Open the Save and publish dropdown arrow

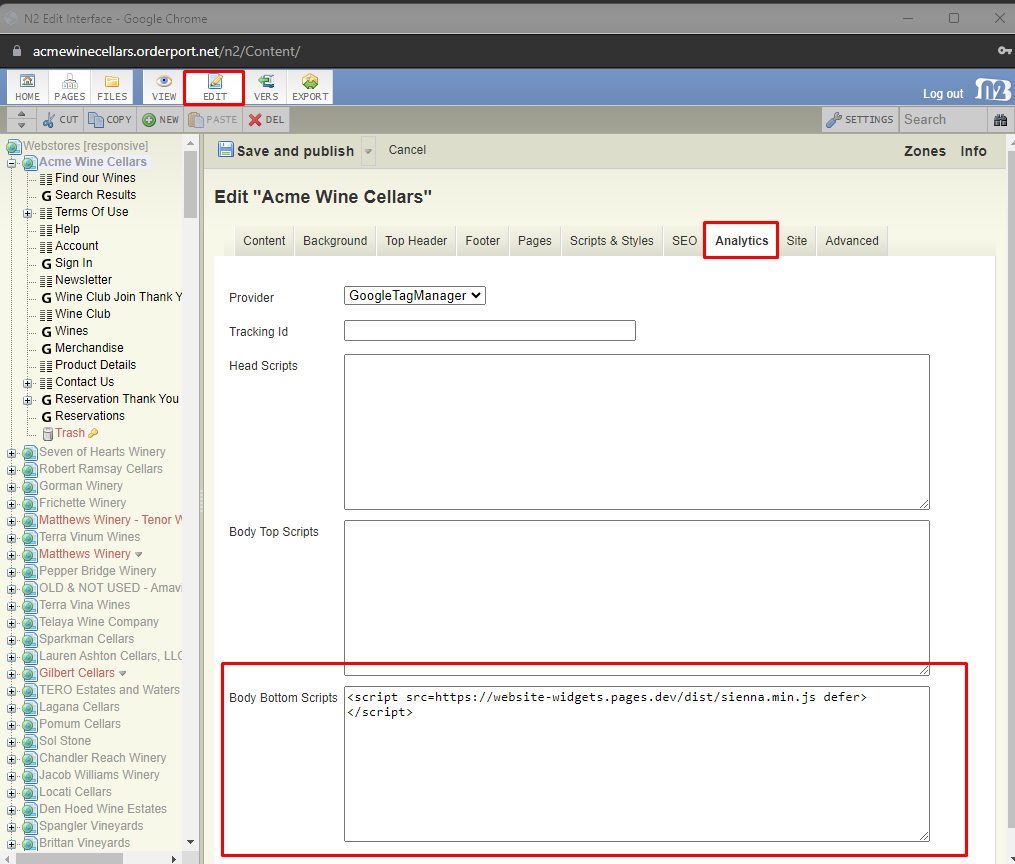[368, 151]
